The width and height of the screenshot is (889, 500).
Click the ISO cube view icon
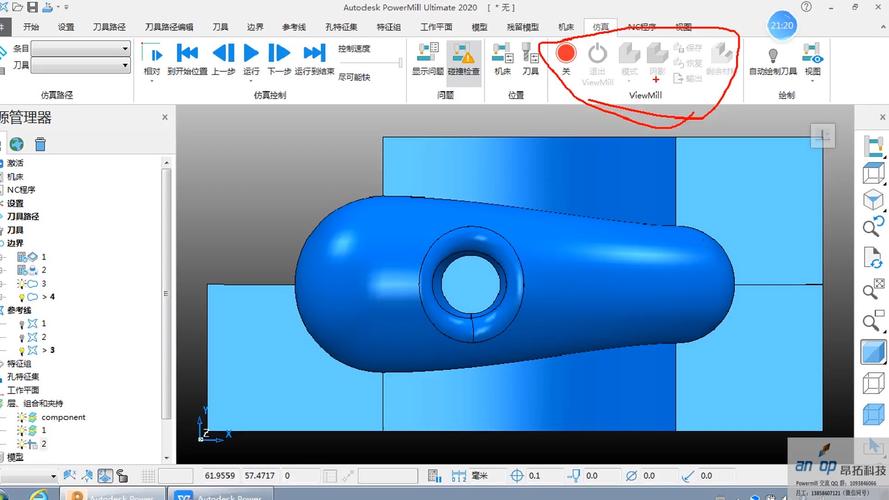tap(873, 199)
